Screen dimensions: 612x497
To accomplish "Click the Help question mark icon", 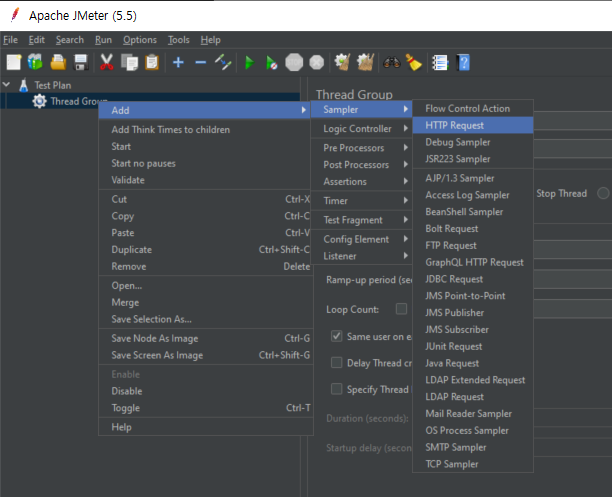I will [x=463, y=62].
